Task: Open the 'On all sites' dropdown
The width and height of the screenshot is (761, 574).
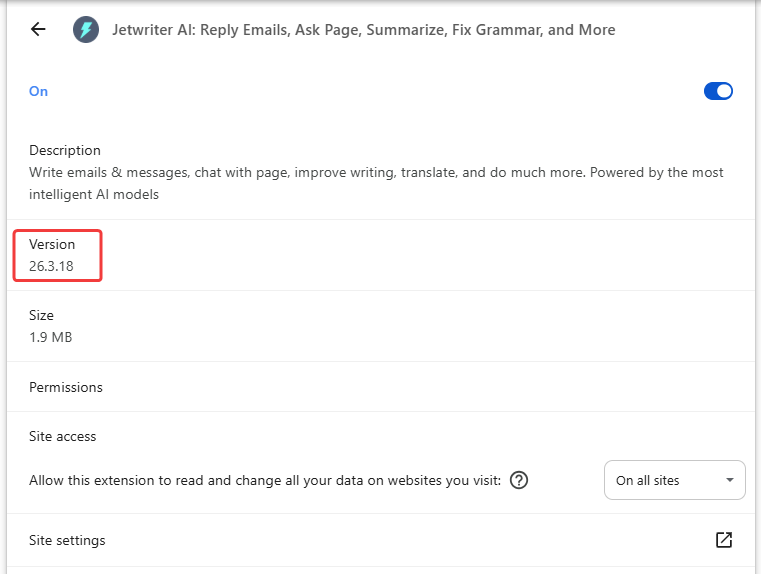Action: pos(674,480)
